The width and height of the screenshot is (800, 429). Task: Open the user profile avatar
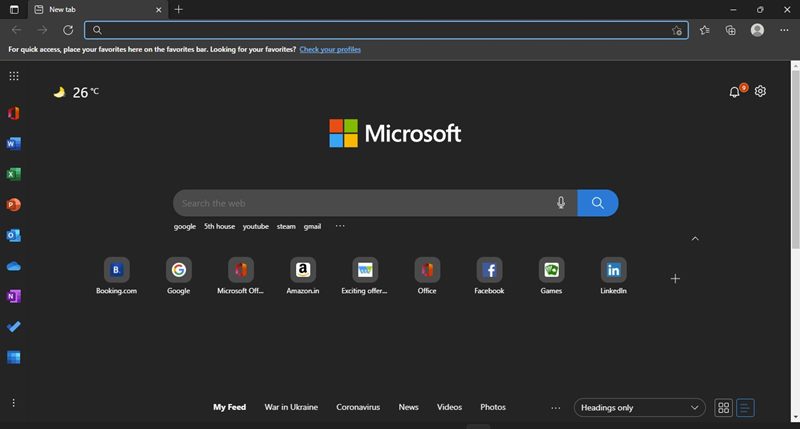pyautogui.click(x=757, y=30)
